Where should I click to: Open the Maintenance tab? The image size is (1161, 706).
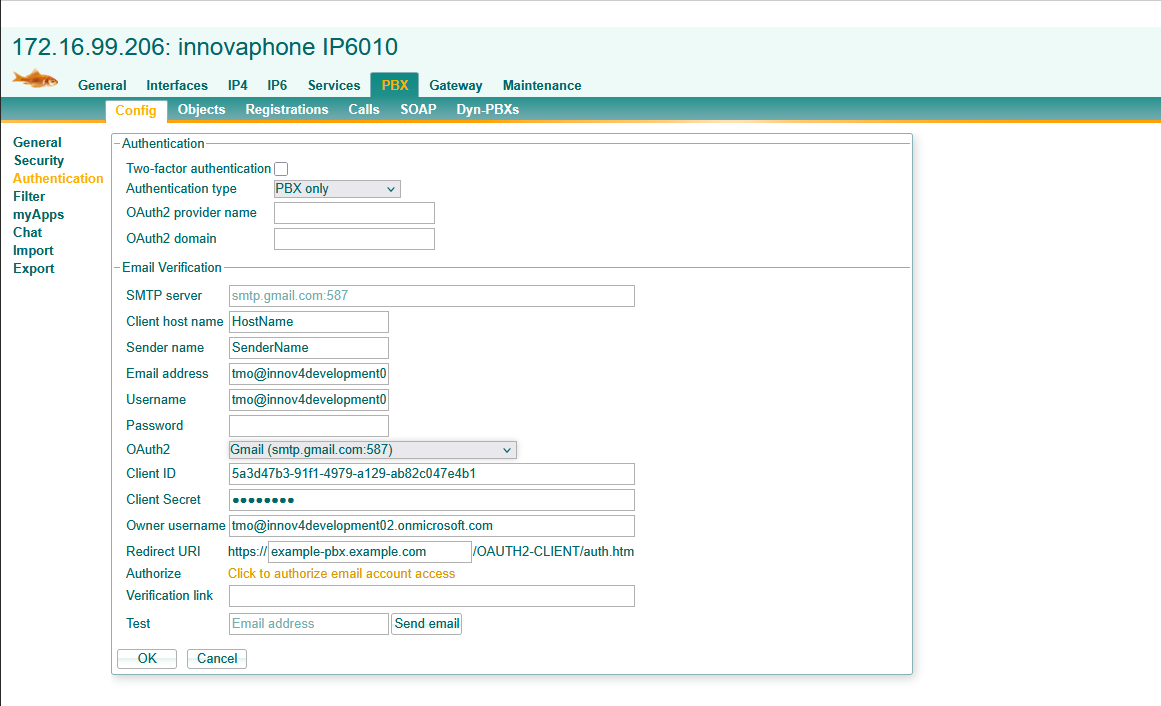[541, 86]
